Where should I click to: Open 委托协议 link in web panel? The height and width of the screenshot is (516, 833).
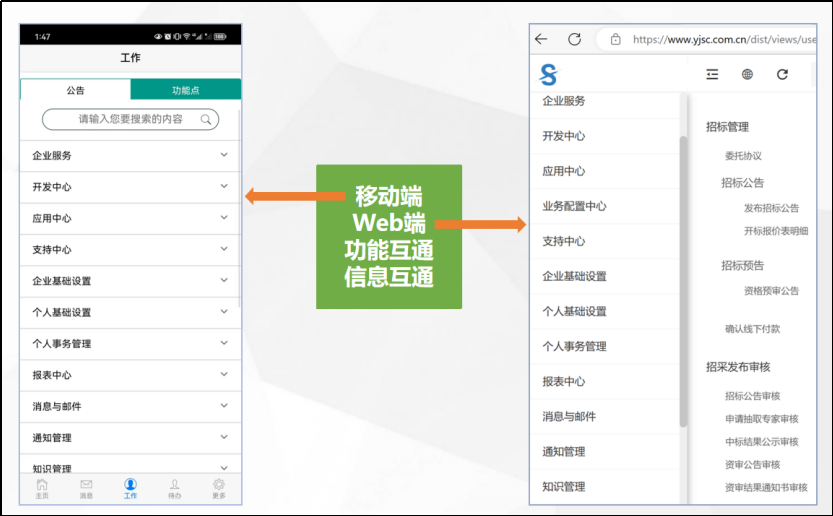[743, 156]
